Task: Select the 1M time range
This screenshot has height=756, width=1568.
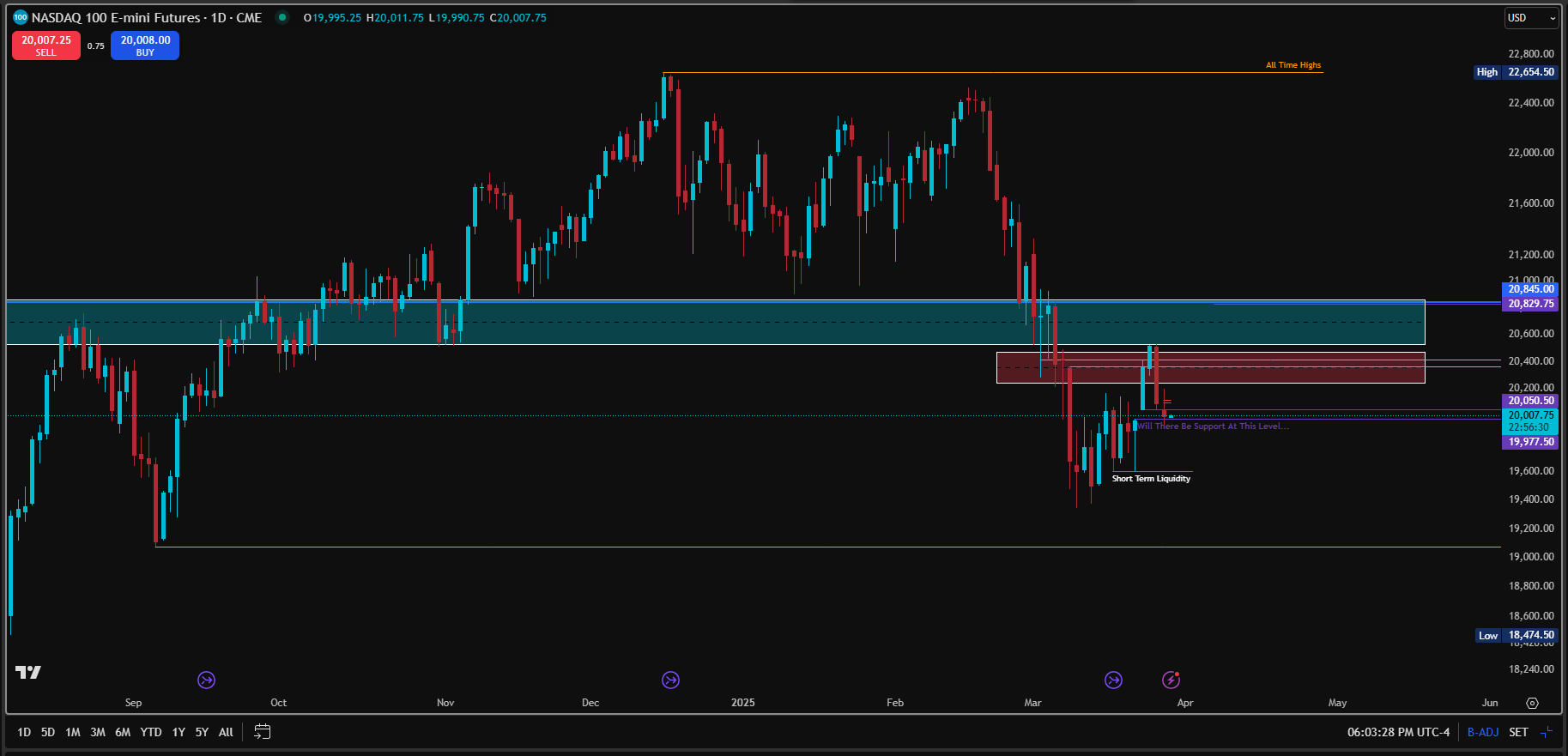Action: coord(73,732)
